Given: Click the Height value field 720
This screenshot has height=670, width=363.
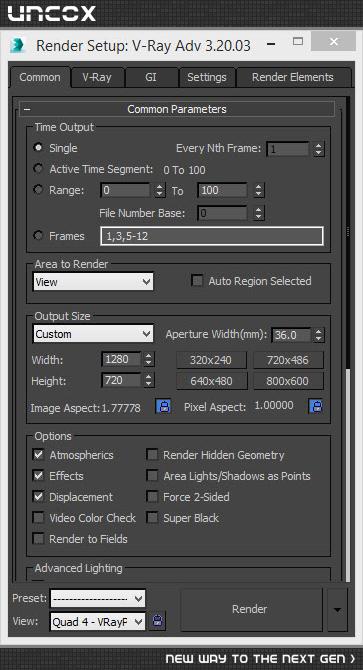Looking at the screenshot, I should (121, 380).
